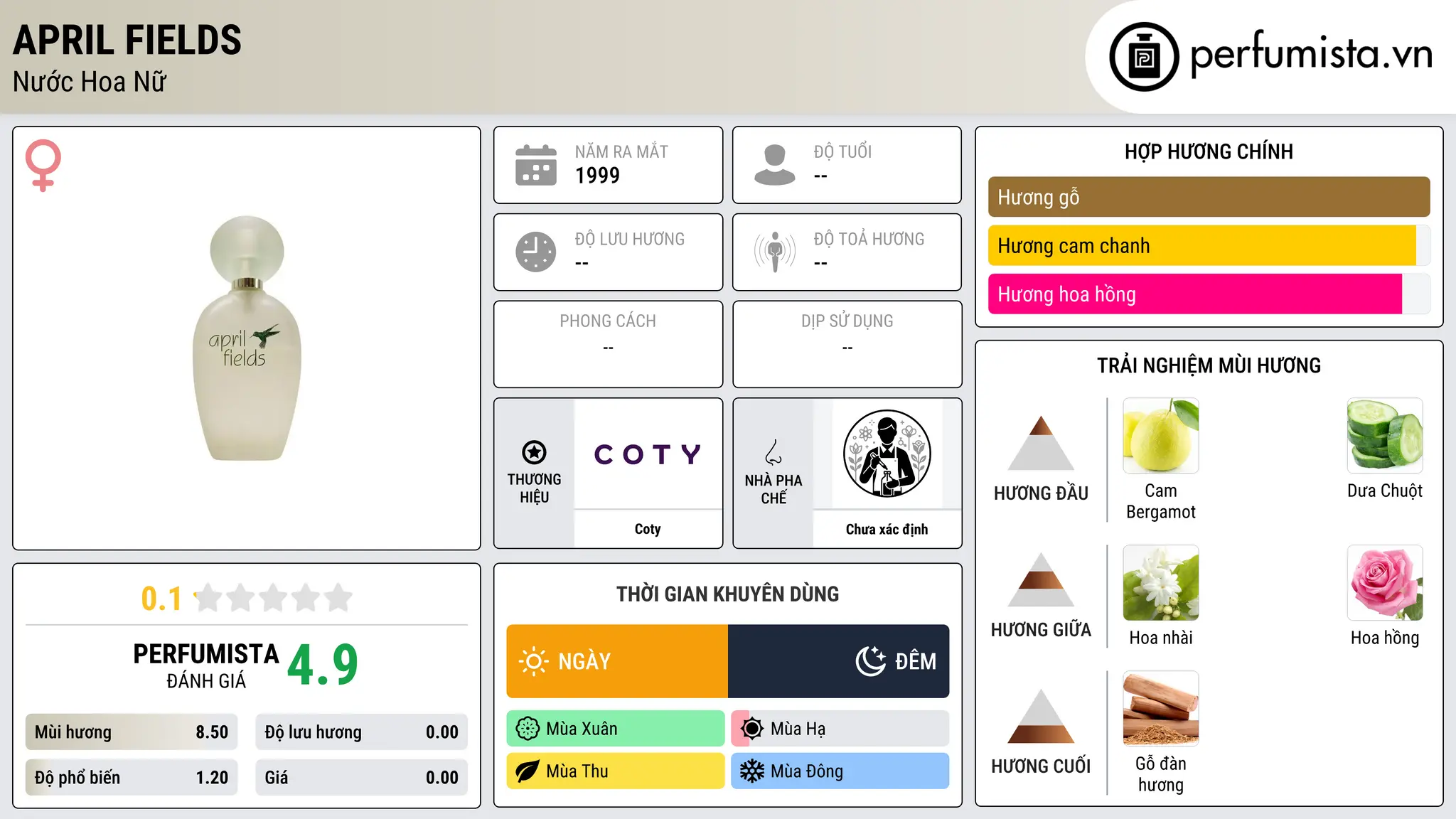Click the Giá 0.00 score bar

coord(361,778)
